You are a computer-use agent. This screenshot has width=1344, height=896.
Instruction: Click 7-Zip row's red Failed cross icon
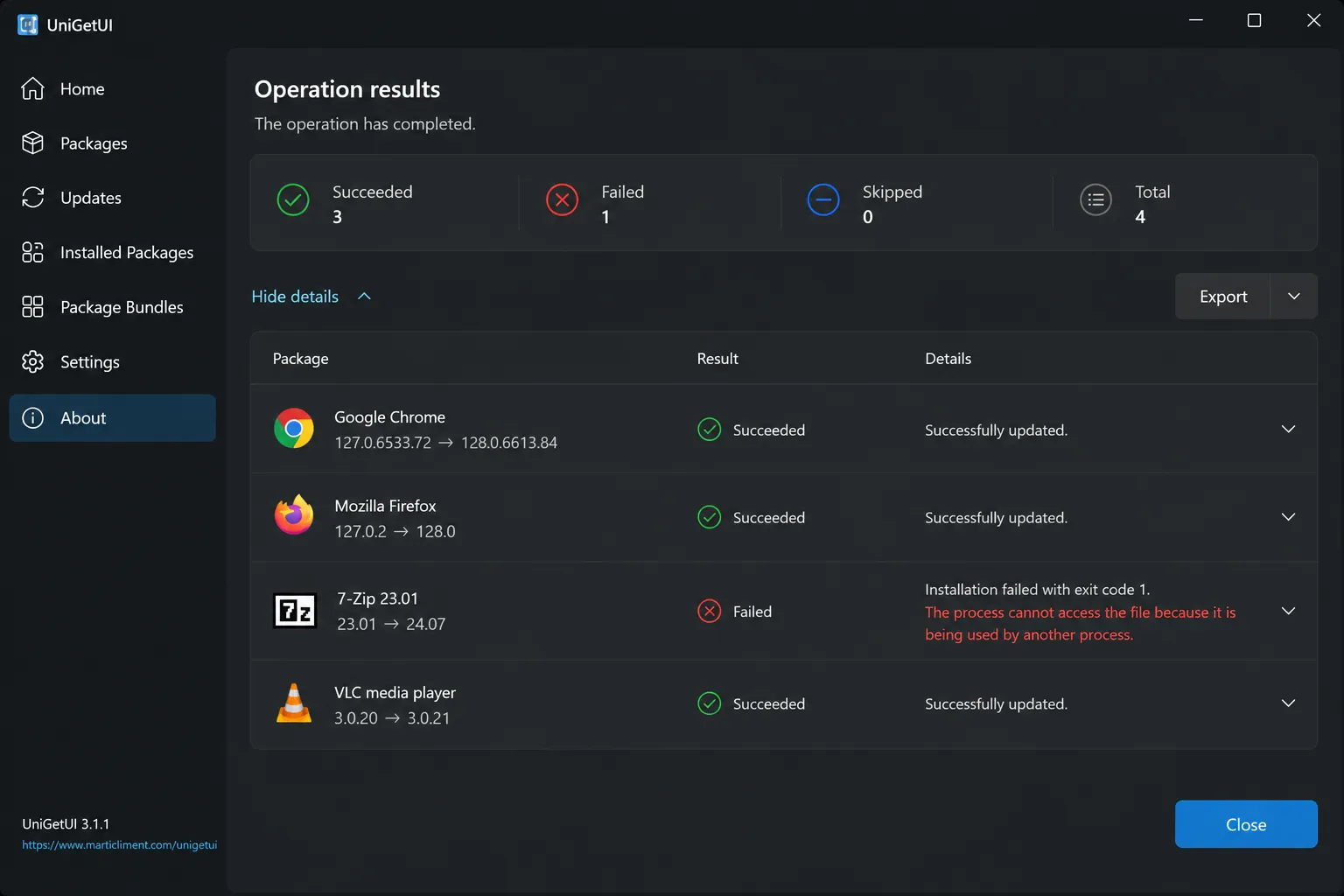coord(710,611)
